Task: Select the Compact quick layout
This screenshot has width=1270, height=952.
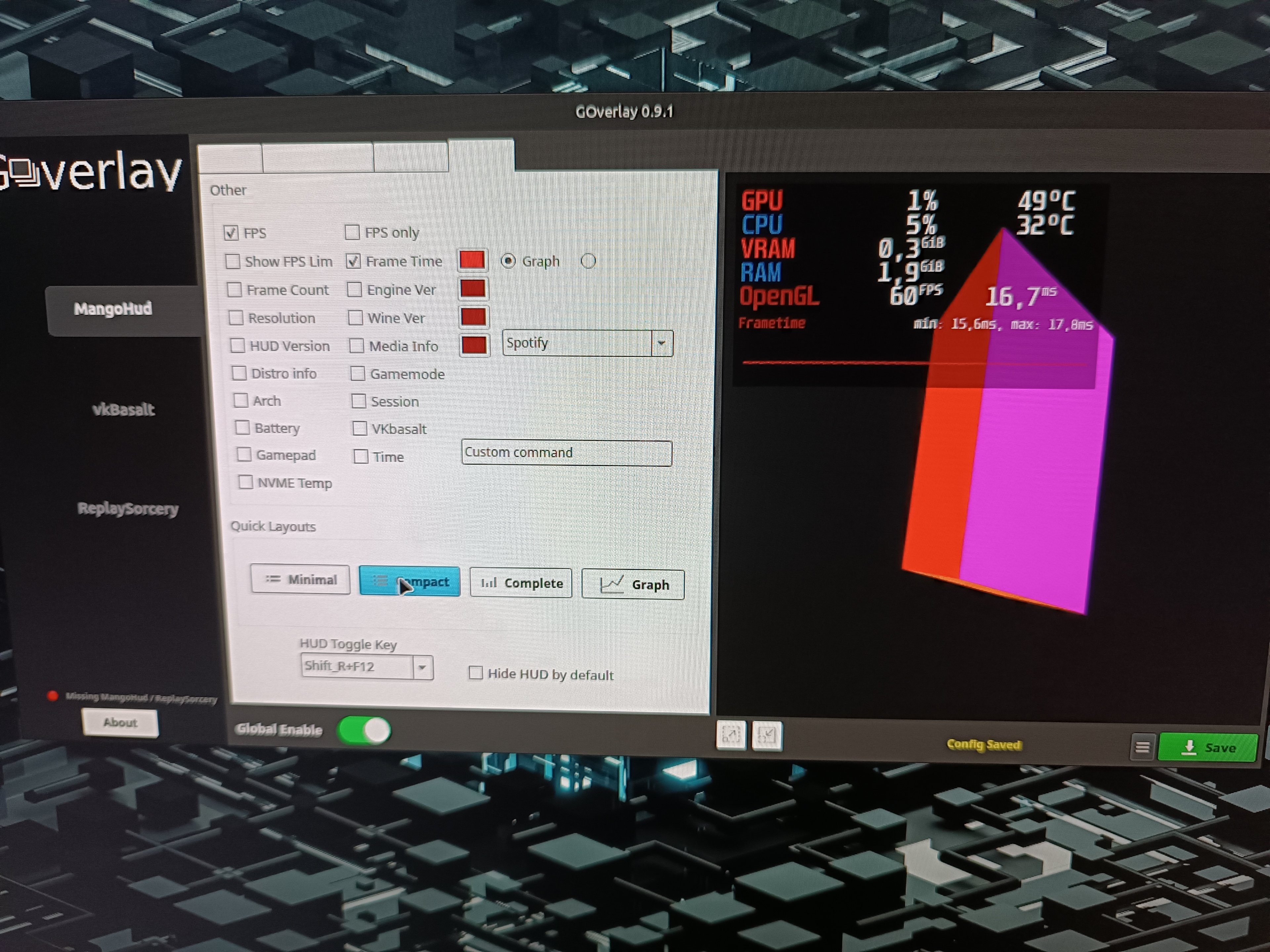Action: click(409, 581)
